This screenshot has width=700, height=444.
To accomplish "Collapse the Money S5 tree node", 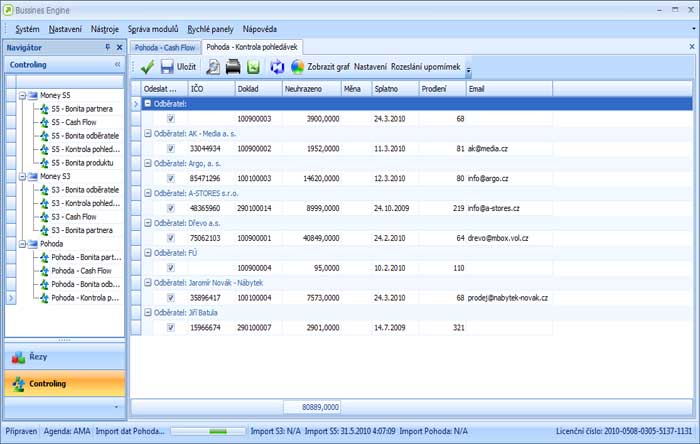I will [x=23, y=95].
